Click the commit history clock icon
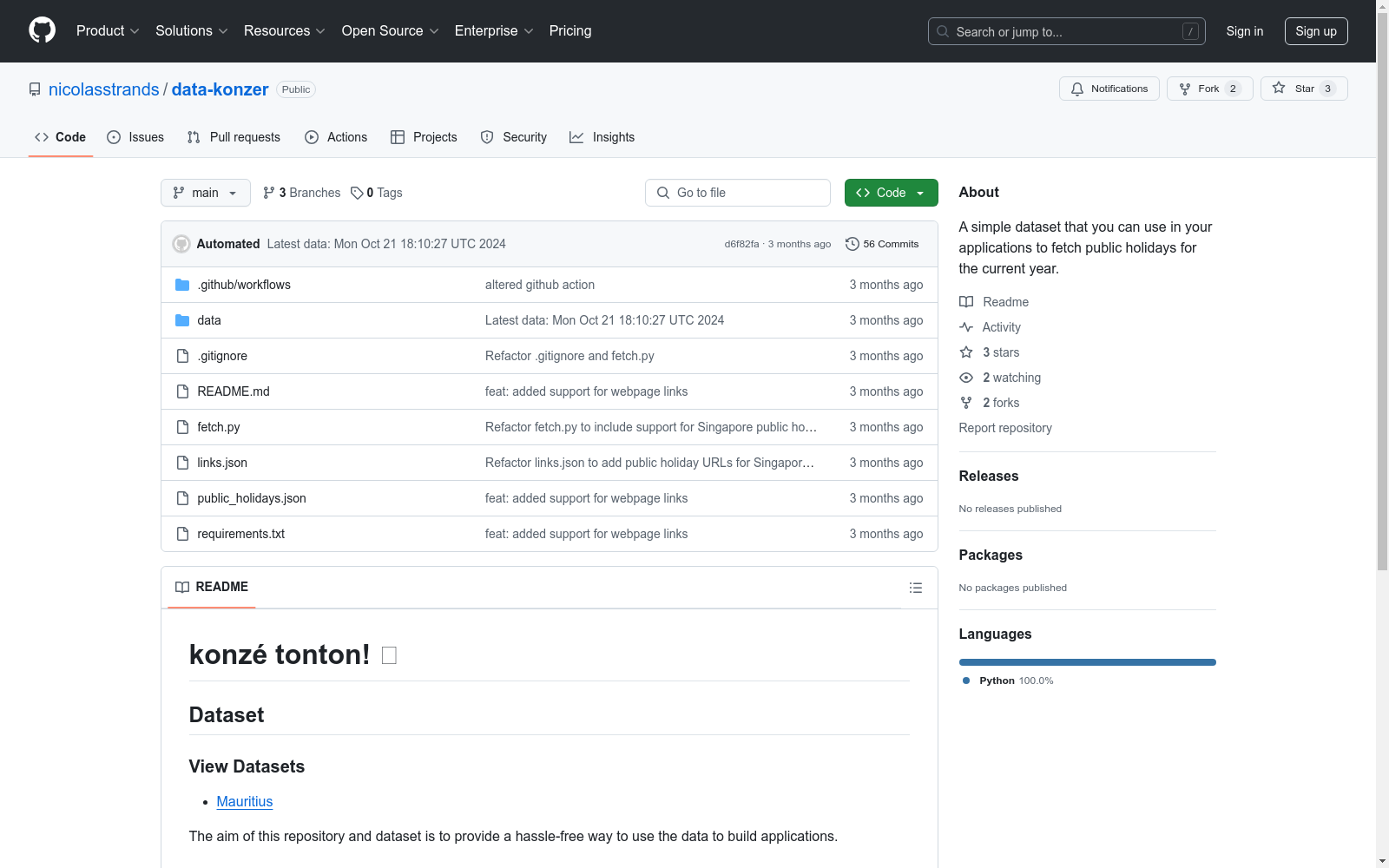Screen dimensions: 1389x868 [x=852, y=244]
